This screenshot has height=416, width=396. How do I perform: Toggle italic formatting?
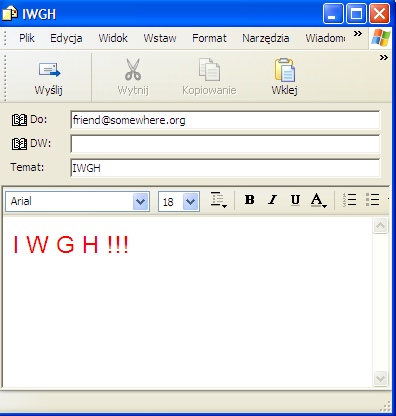point(273,200)
